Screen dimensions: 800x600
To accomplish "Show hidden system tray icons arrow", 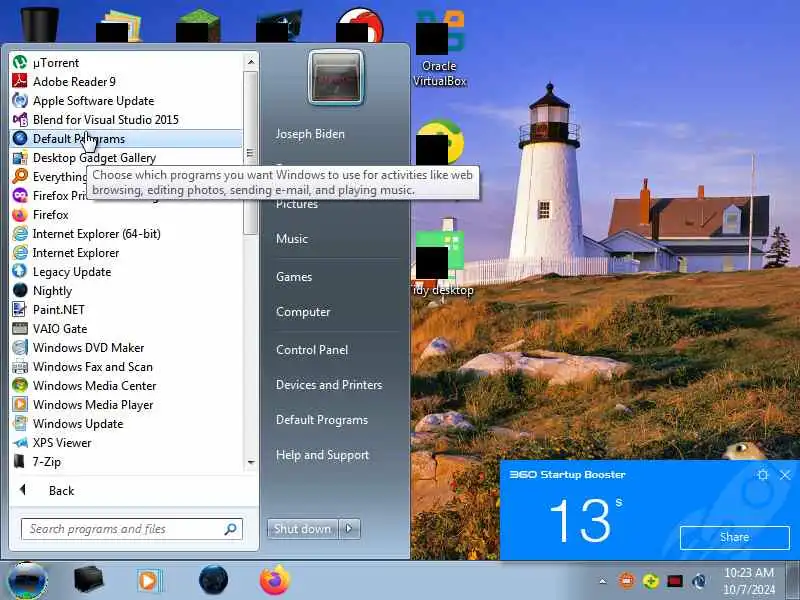I will 603,581.
